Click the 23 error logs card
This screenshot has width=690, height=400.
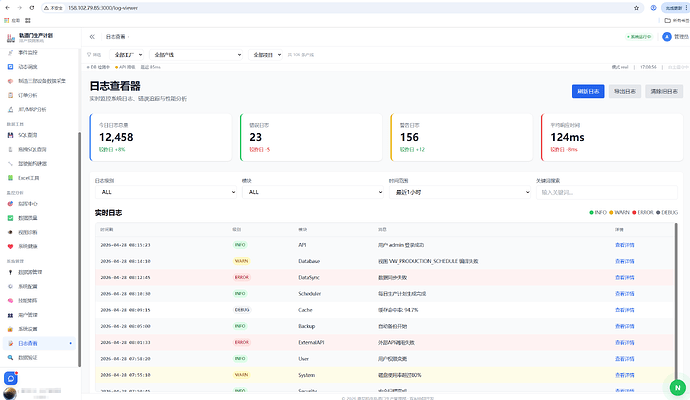[x=311, y=137]
